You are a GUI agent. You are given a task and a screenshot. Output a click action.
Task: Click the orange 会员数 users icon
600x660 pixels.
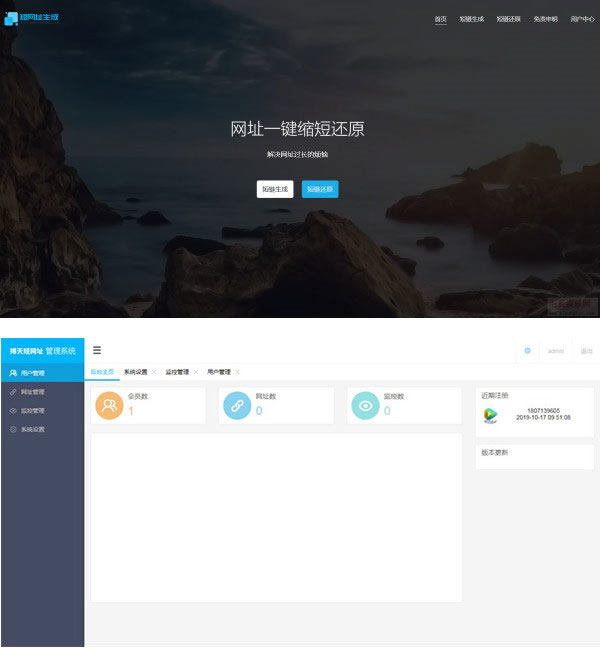click(108, 406)
